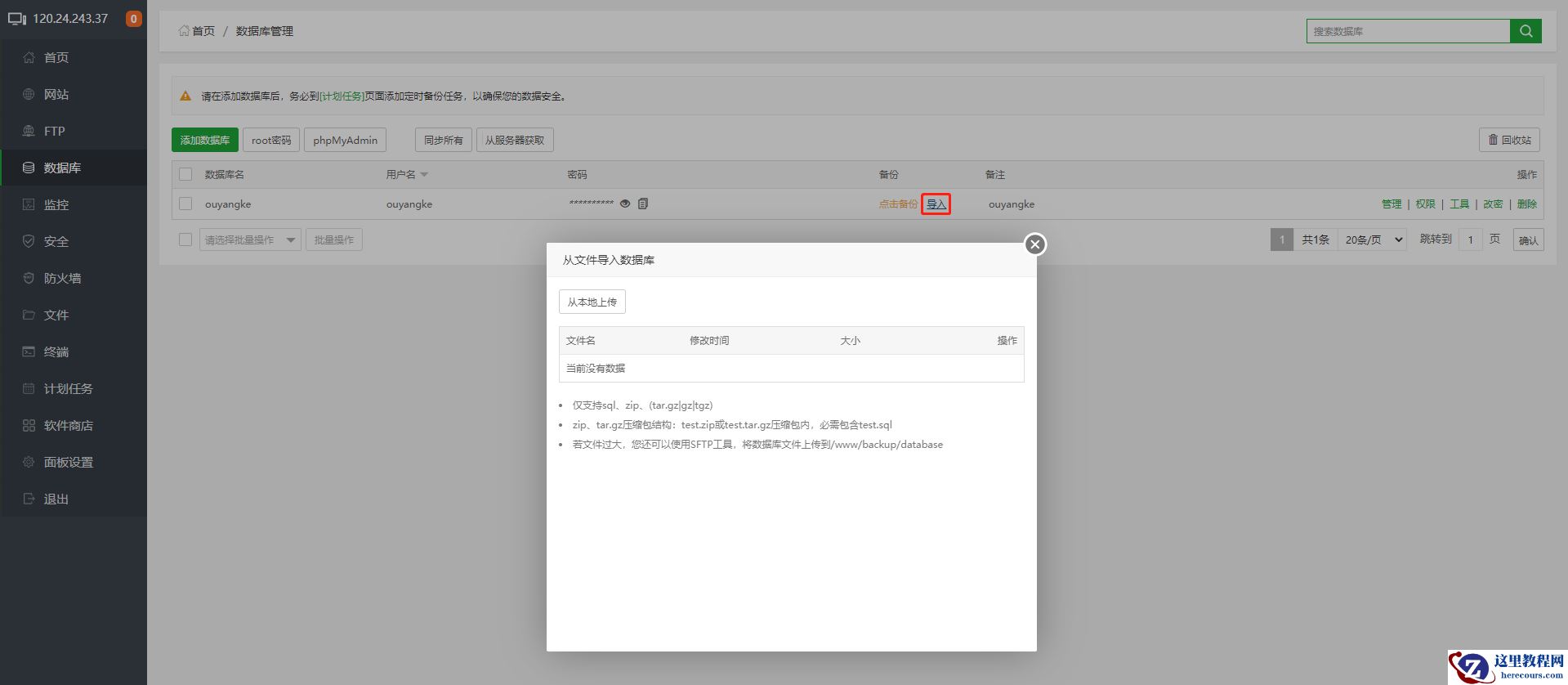
Task: Click the server IP 120.24.243.37 text
Action: point(70,19)
